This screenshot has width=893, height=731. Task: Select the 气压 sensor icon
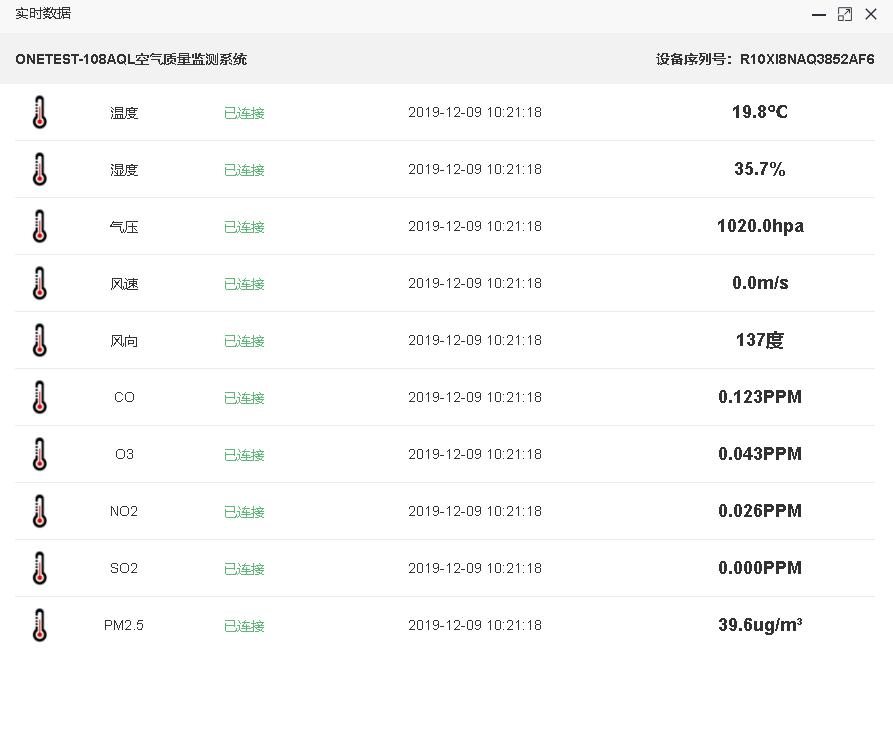click(x=40, y=226)
